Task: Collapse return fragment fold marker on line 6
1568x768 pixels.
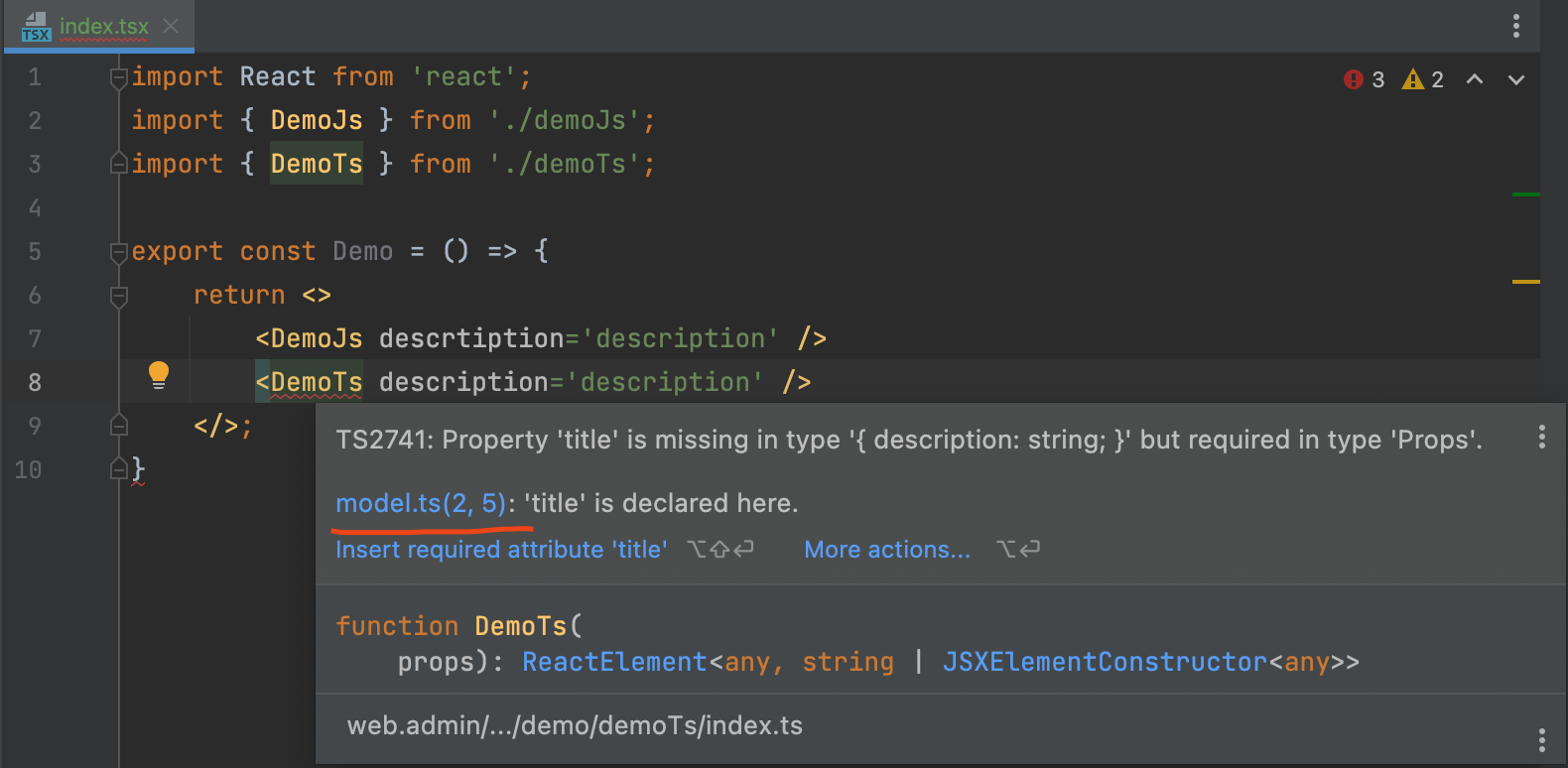Action: 119,296
